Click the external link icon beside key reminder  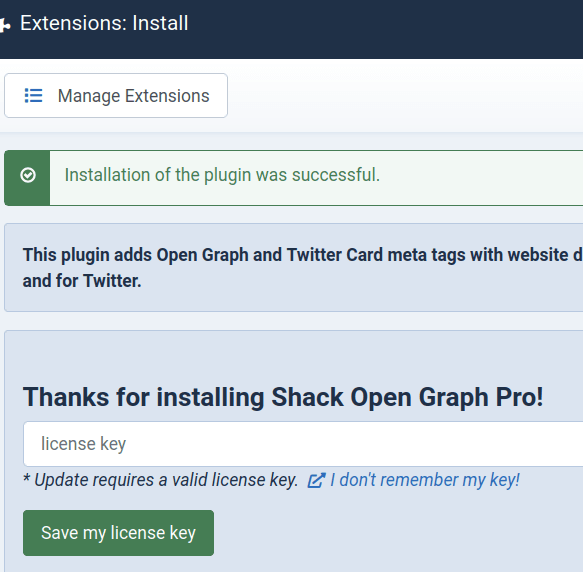pos(316,480)
